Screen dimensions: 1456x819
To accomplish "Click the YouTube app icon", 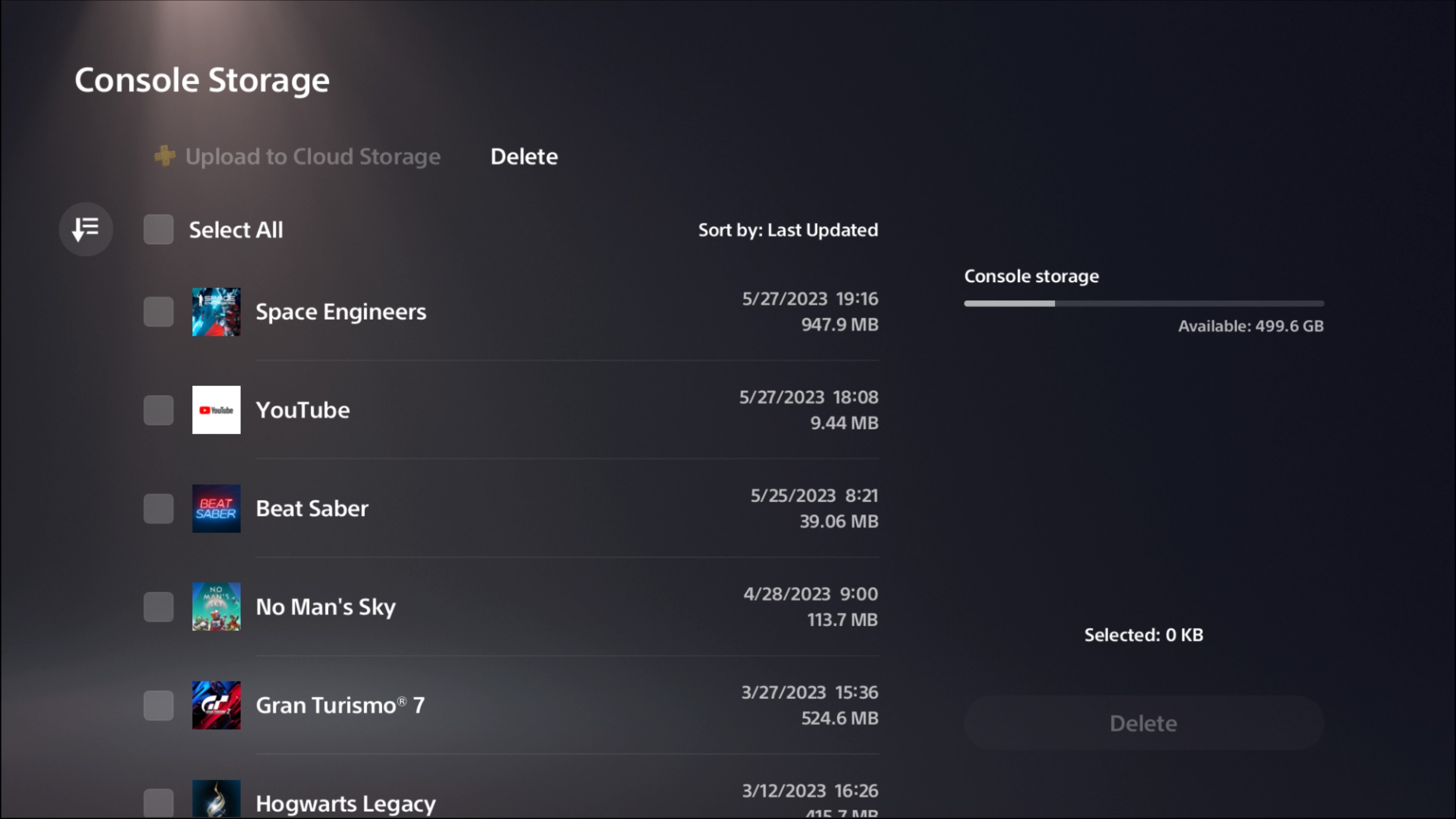I will [216, 410].
